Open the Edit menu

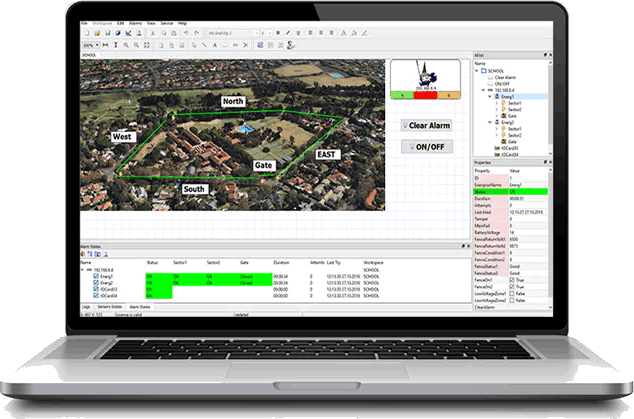tap(120, 23)
